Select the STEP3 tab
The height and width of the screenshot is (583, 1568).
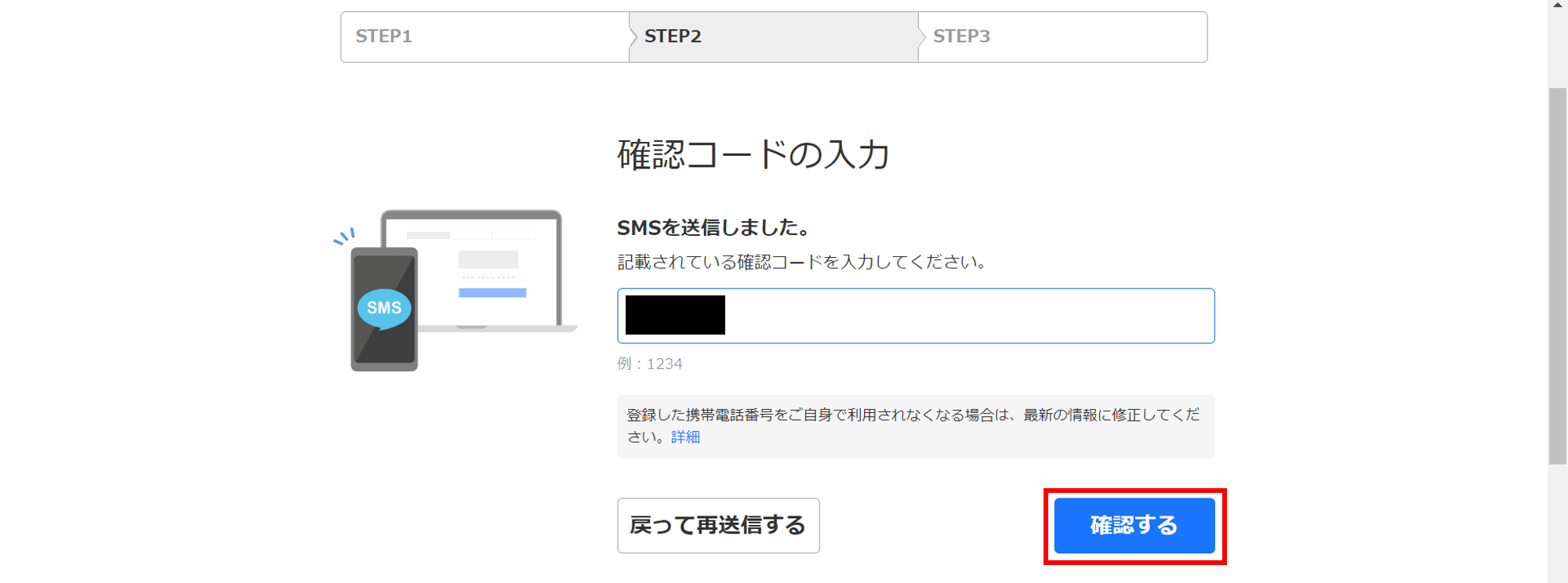1062,37
